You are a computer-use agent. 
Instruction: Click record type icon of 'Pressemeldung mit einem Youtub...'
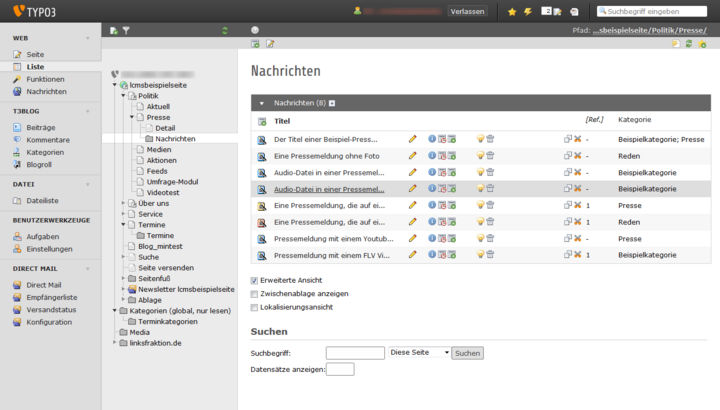(x=262, y=239)
